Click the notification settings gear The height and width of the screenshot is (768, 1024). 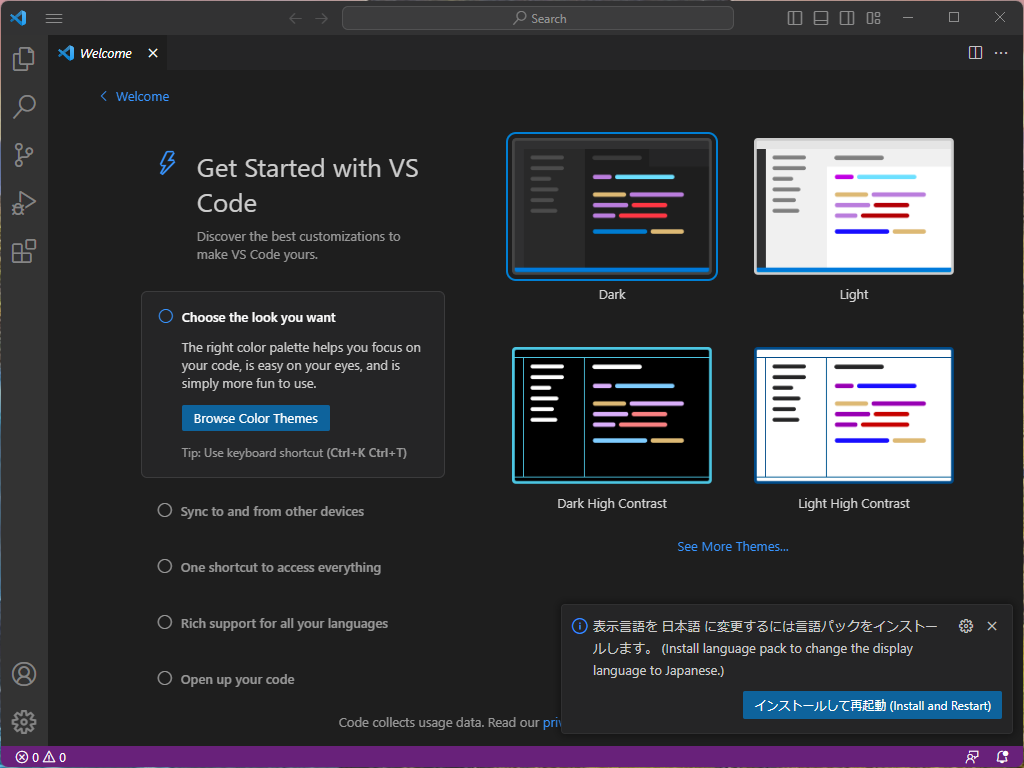(965, 625)
